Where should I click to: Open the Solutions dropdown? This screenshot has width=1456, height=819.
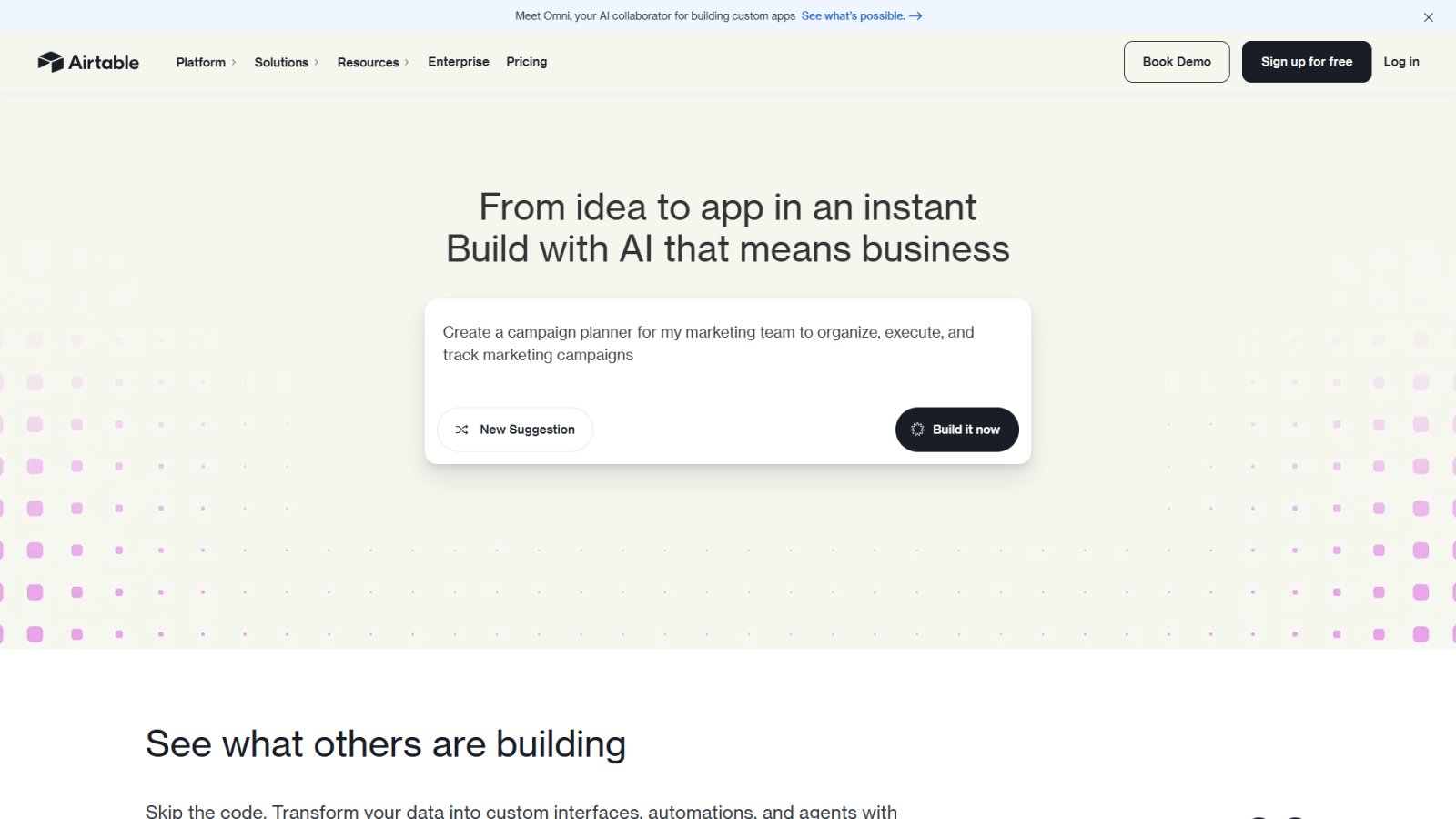[x=282, y=62]
